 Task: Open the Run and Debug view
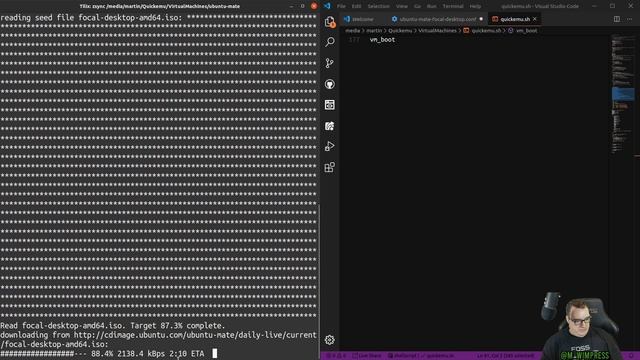(330, 147)
